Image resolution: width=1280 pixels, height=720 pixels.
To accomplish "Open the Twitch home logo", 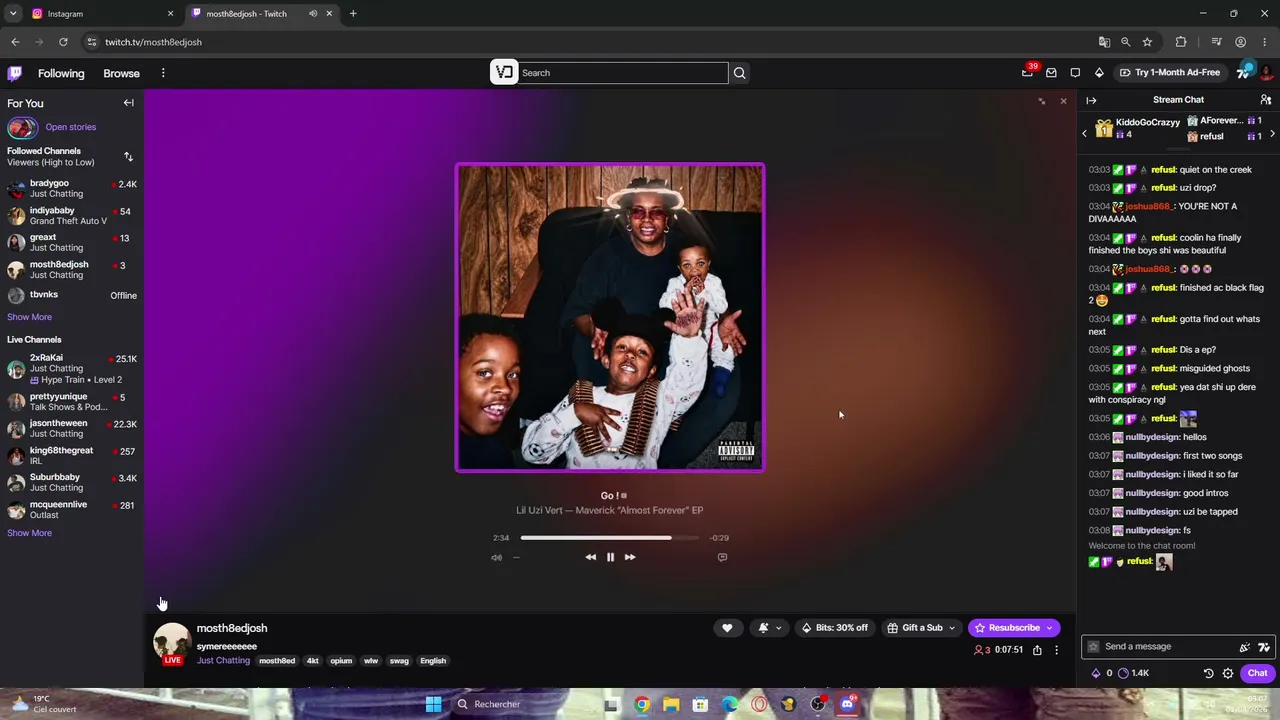I will [15, 73].
